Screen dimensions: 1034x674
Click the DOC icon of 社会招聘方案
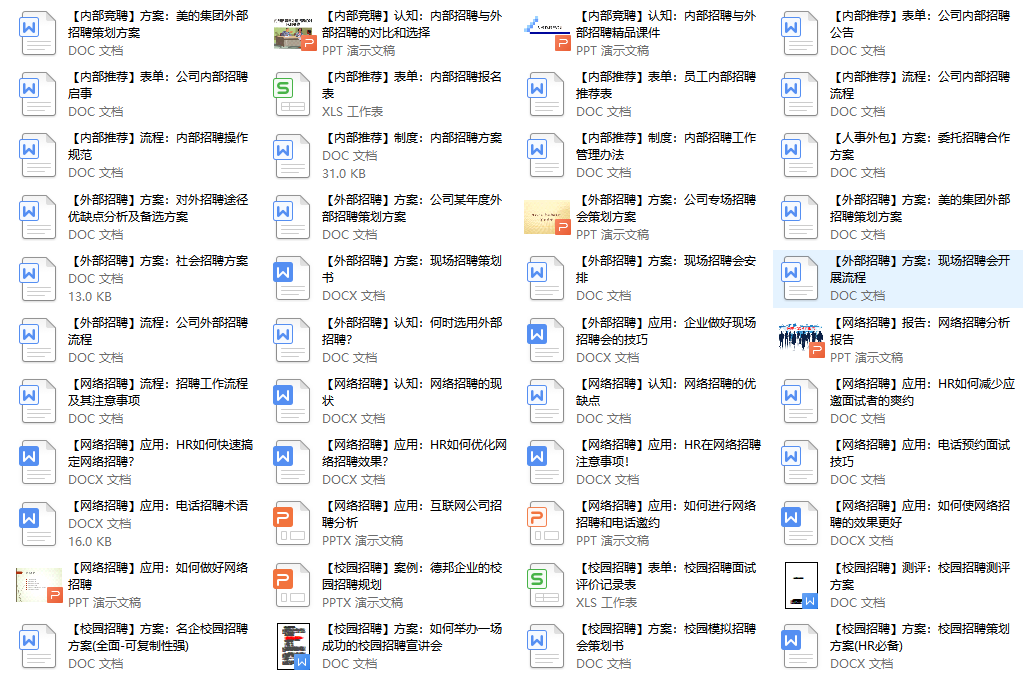pyautogui.click(x=38, y=279)
